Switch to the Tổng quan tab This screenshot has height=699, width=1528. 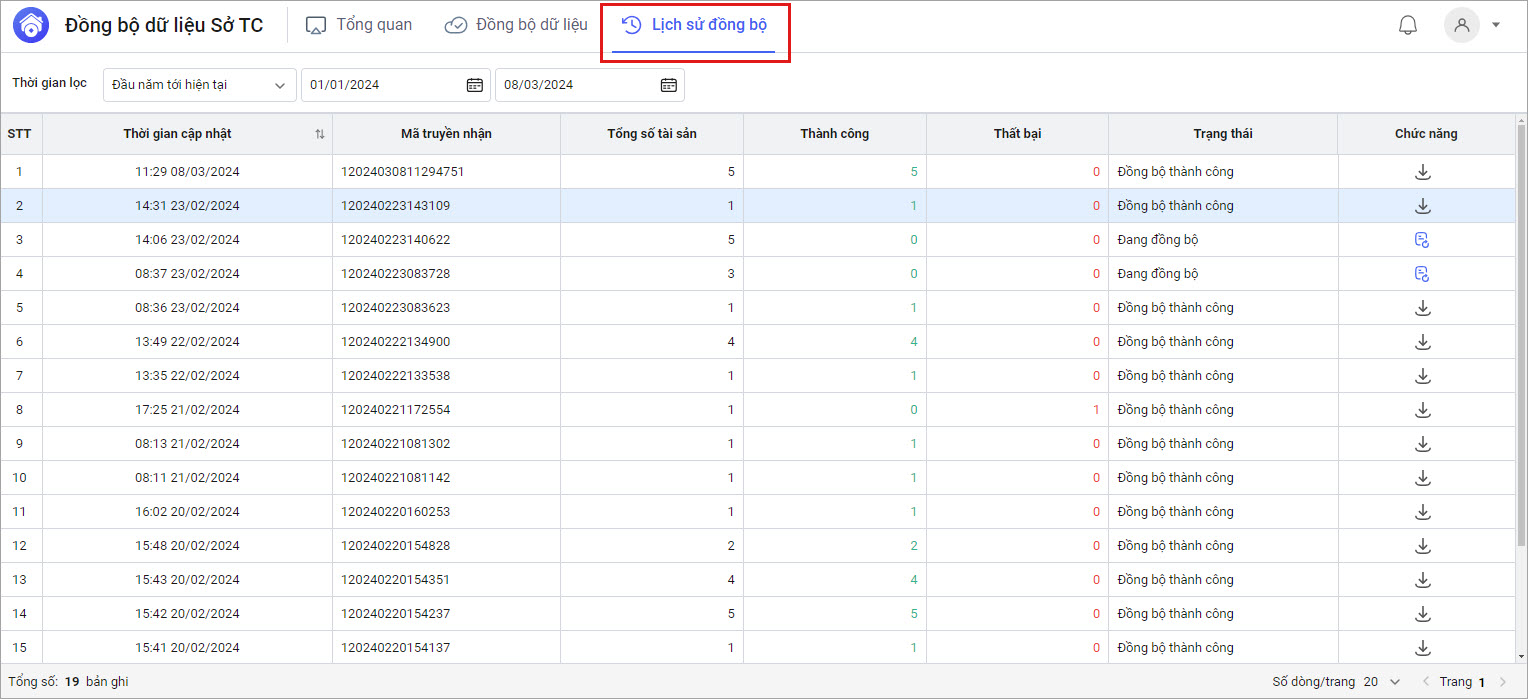click(x=359, y=25)
